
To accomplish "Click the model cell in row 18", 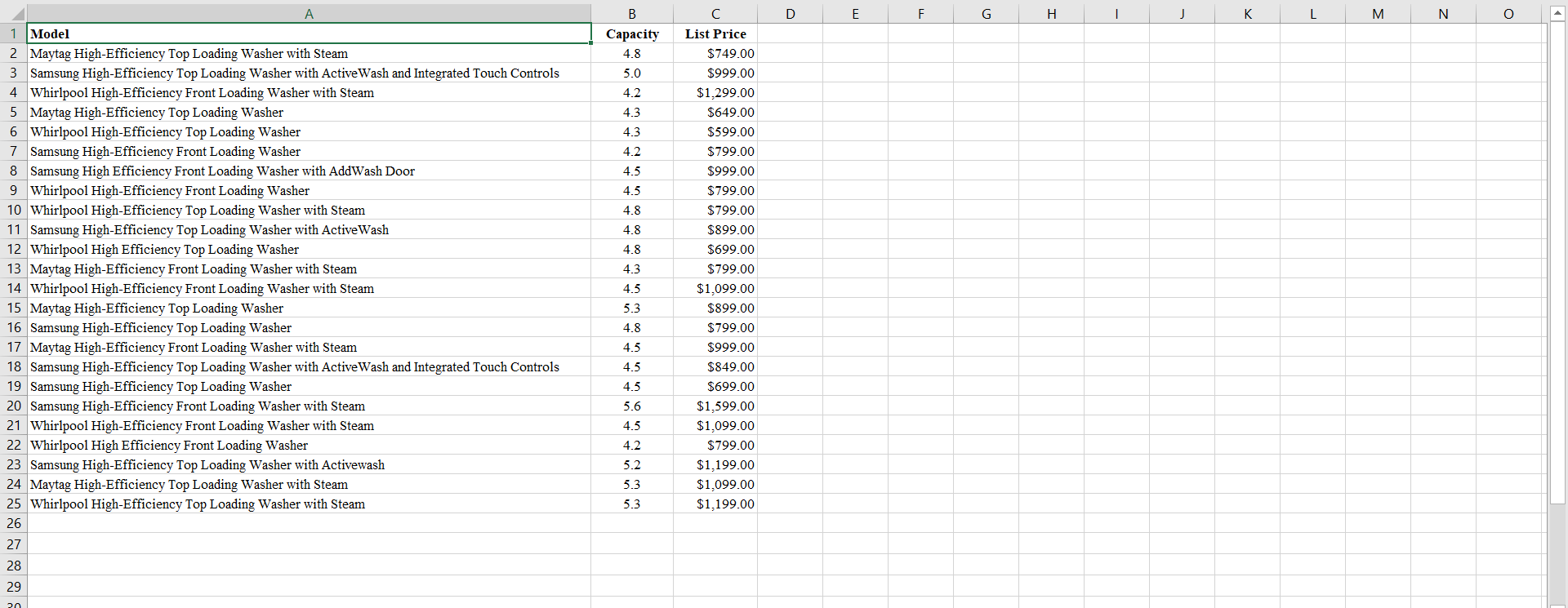I will (309, 366).
